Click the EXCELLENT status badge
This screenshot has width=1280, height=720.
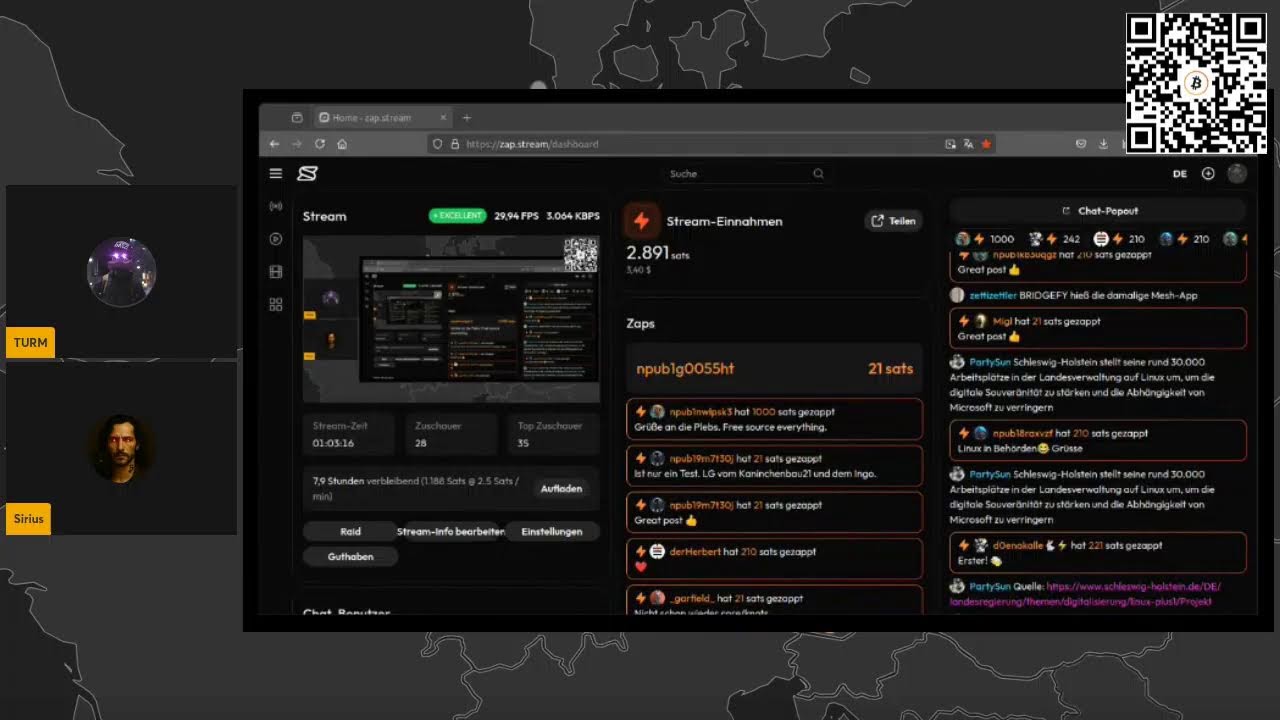pyautogui.click(x=457, y=215)
